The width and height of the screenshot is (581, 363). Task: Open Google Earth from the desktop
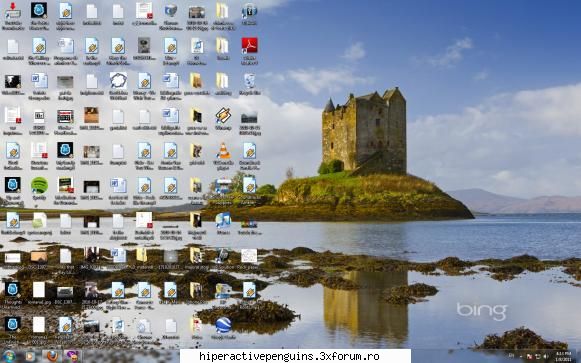223,324
